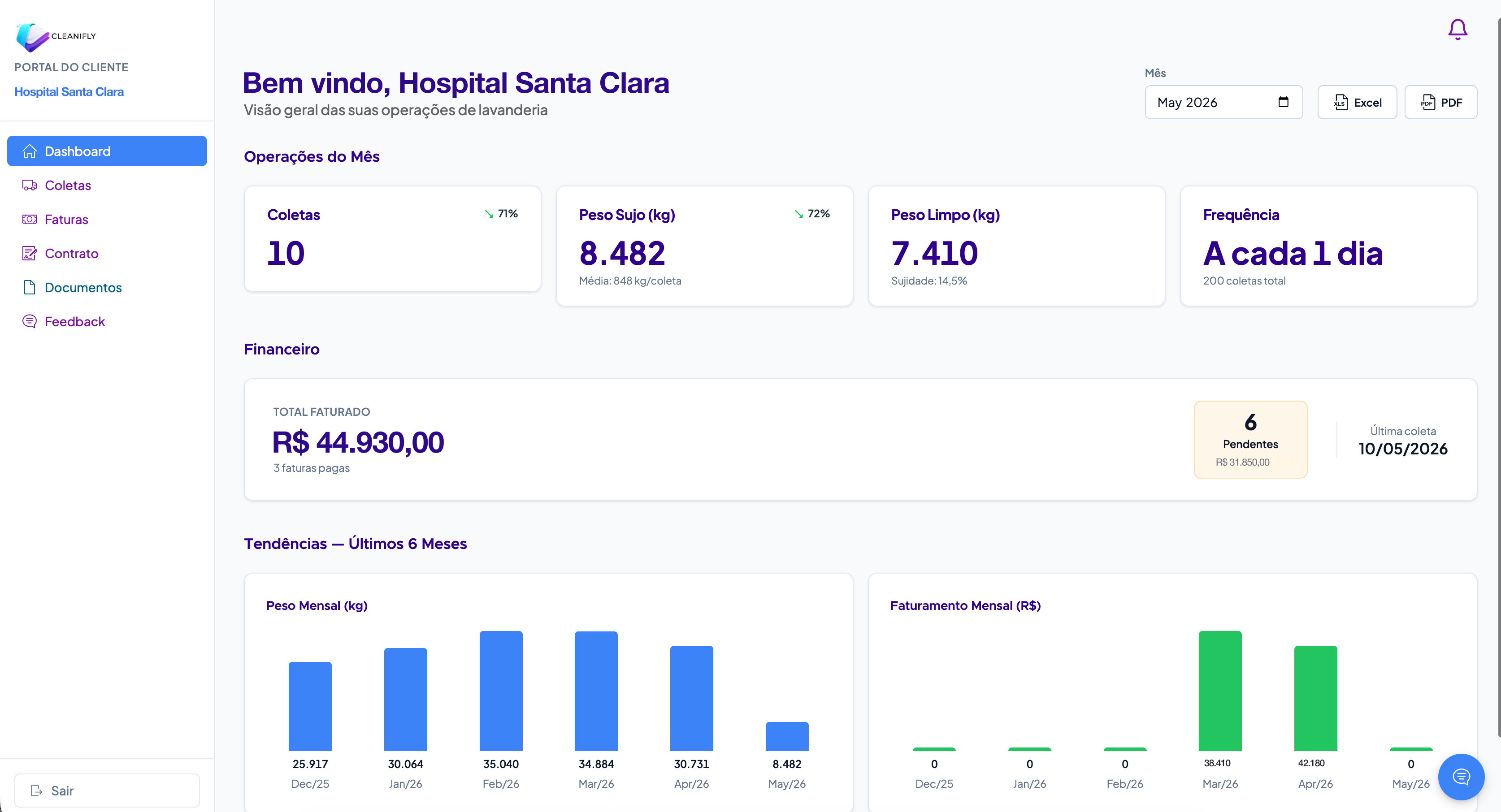The height and width of the screenshot is (812, 1501).
Task: Open the floating chat support button
Action: click(x=1461, y=777)
